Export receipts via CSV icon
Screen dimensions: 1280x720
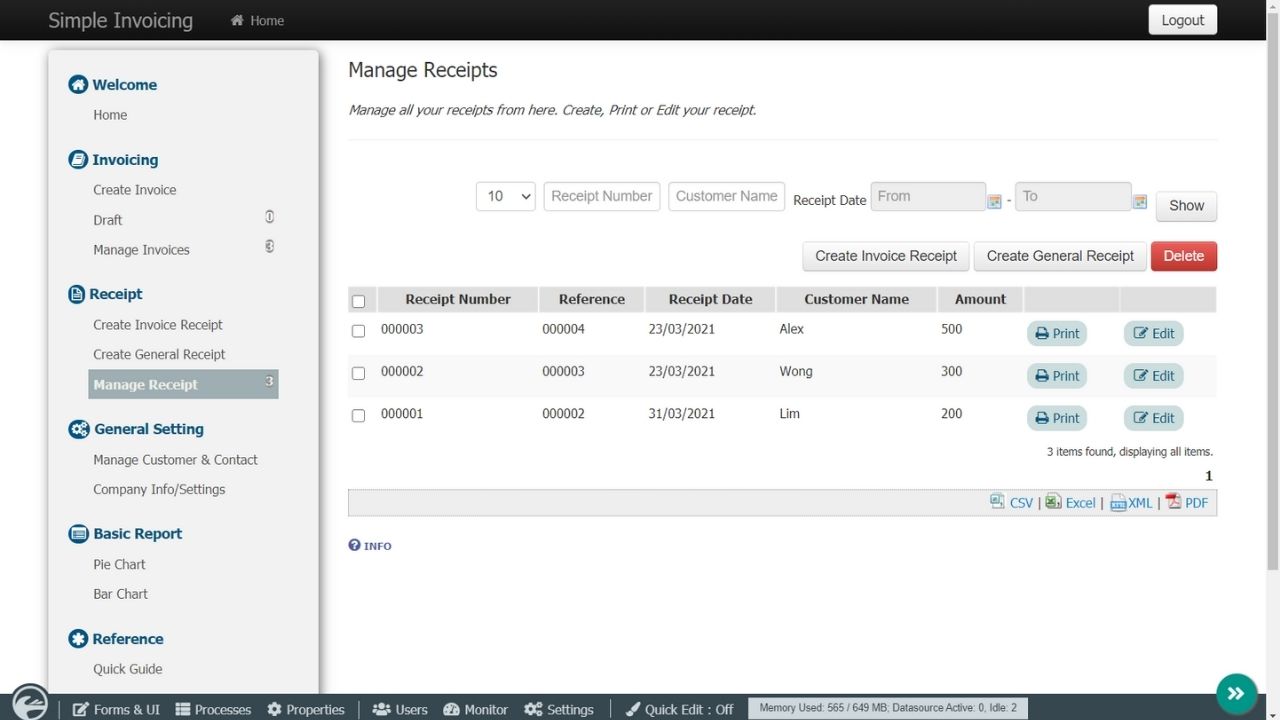tap(997, 502)
